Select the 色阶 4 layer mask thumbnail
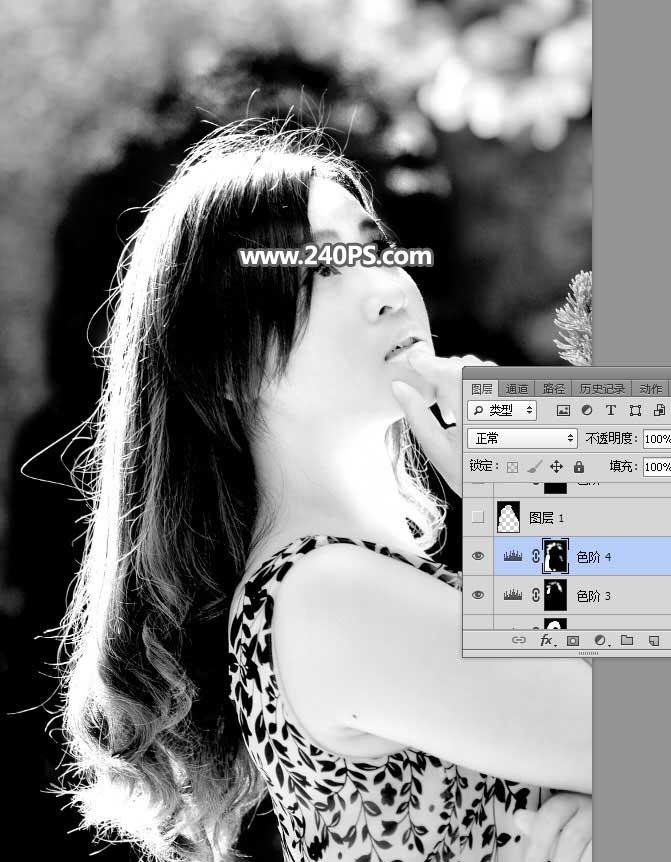 [554, 556]
